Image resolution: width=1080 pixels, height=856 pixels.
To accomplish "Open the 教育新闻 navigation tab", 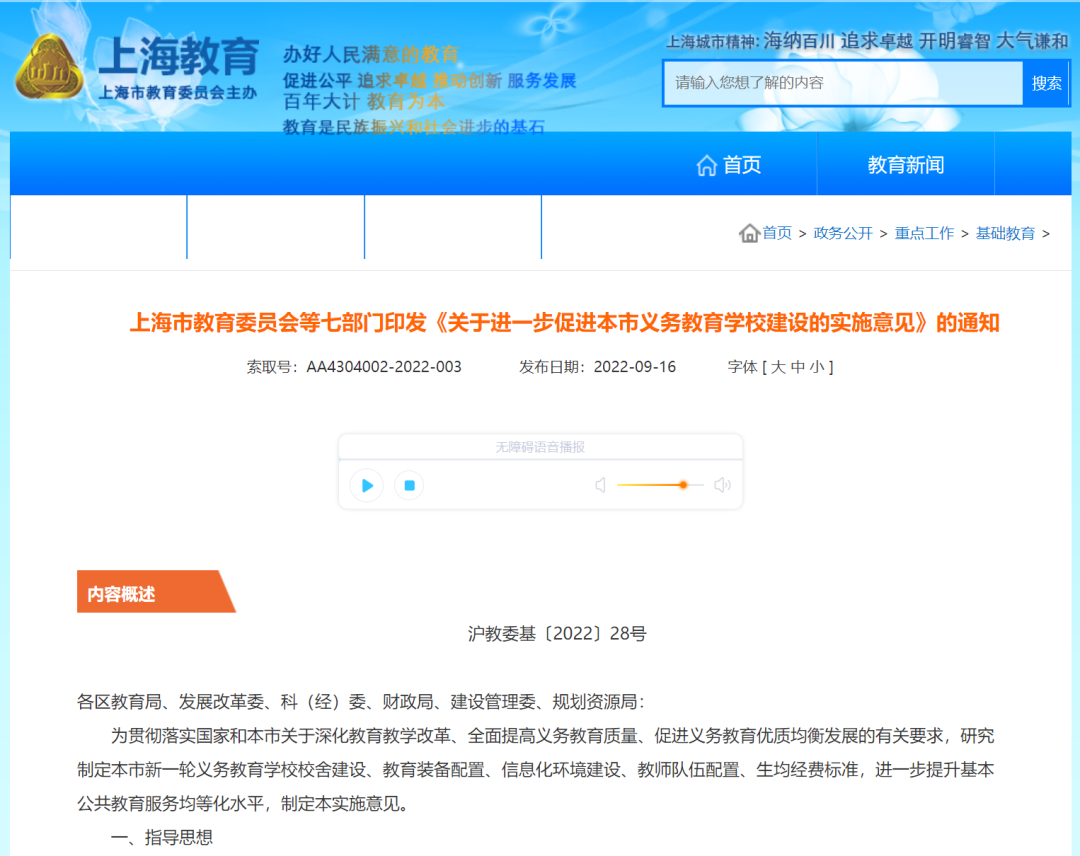I will pyautogui.click(x=905, y=165).
